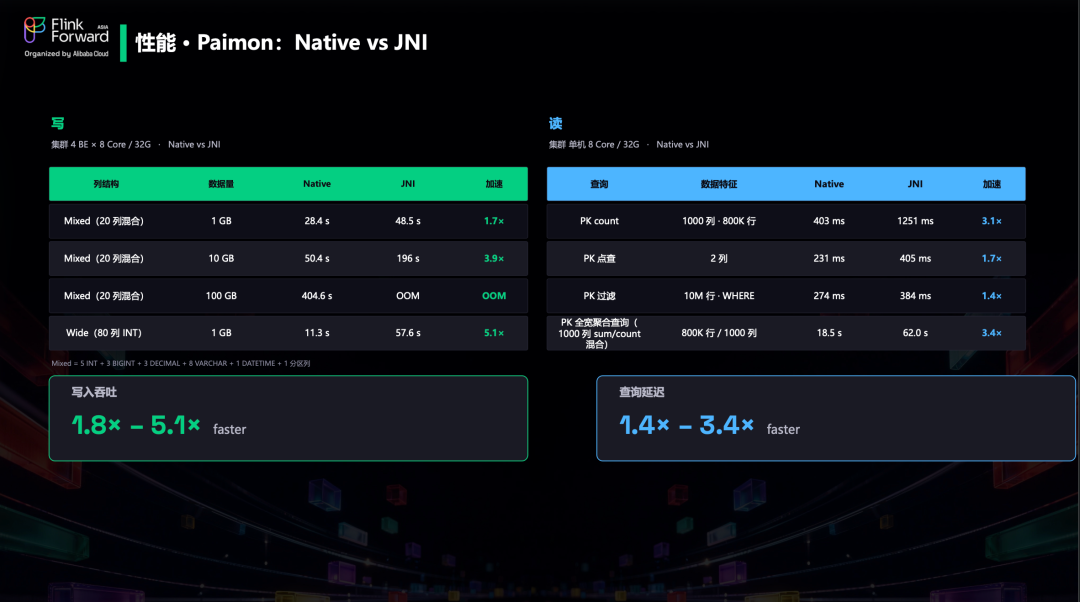Click the 'PK 点查' query cell
Image resolution: width=1080 pixels, height=602 pixels.
click(x=599, y=258)
